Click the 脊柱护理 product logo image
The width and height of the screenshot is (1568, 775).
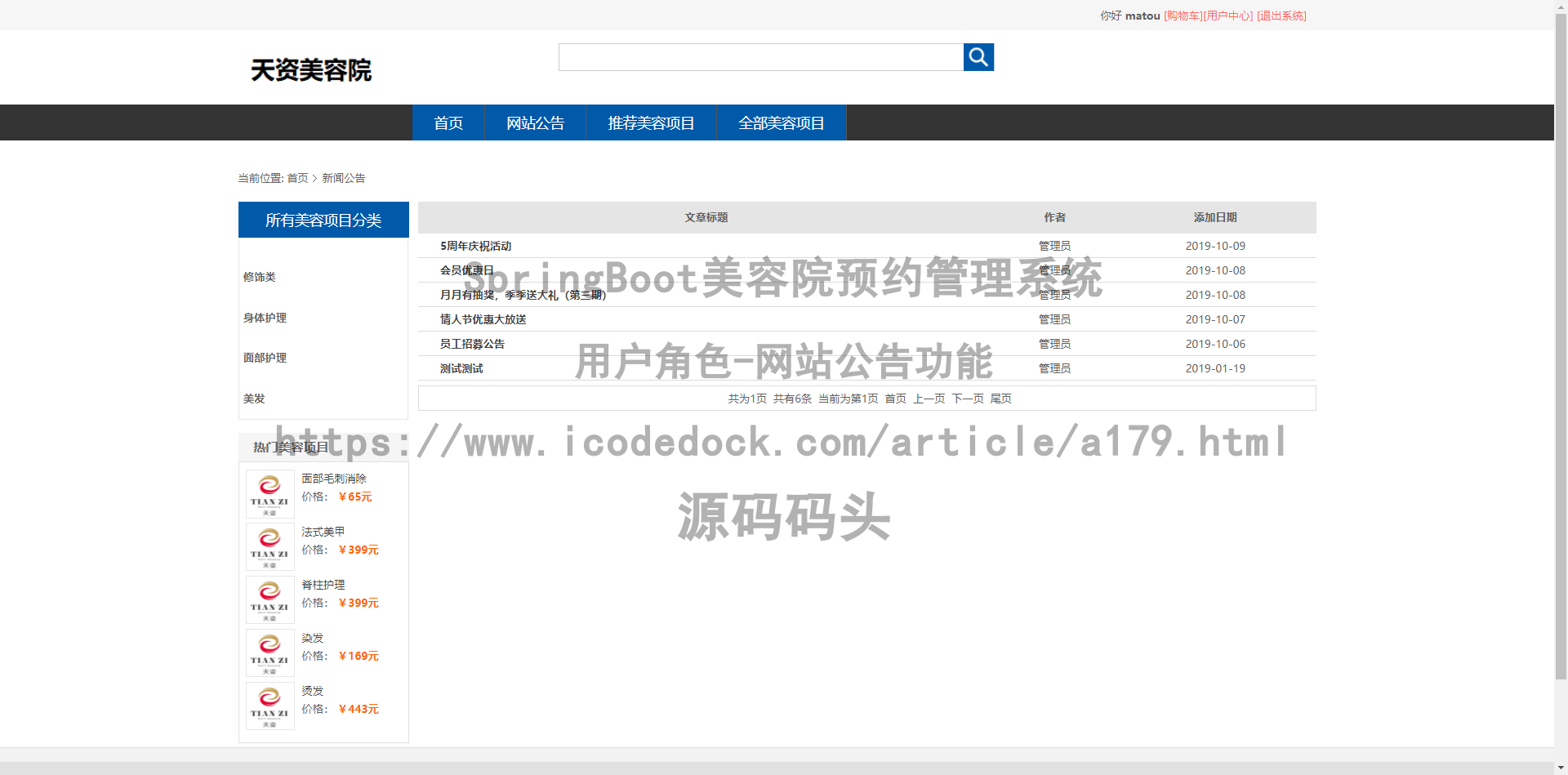tap(270, 600)
